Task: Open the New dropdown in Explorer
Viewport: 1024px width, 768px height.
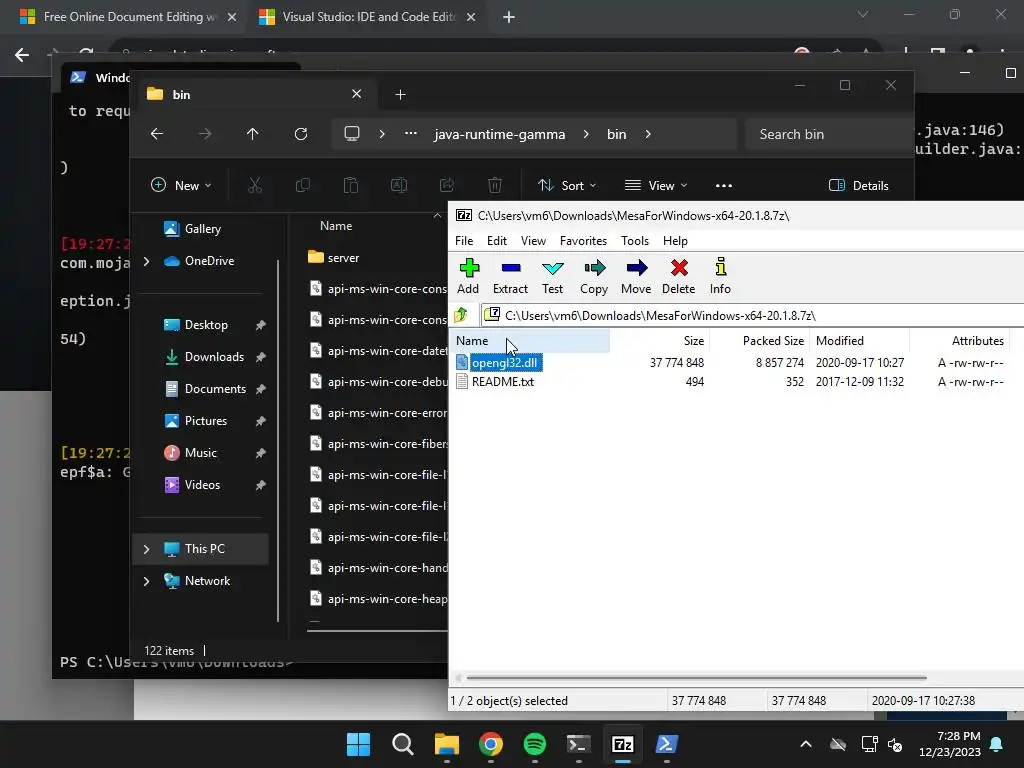Action: 181,185
